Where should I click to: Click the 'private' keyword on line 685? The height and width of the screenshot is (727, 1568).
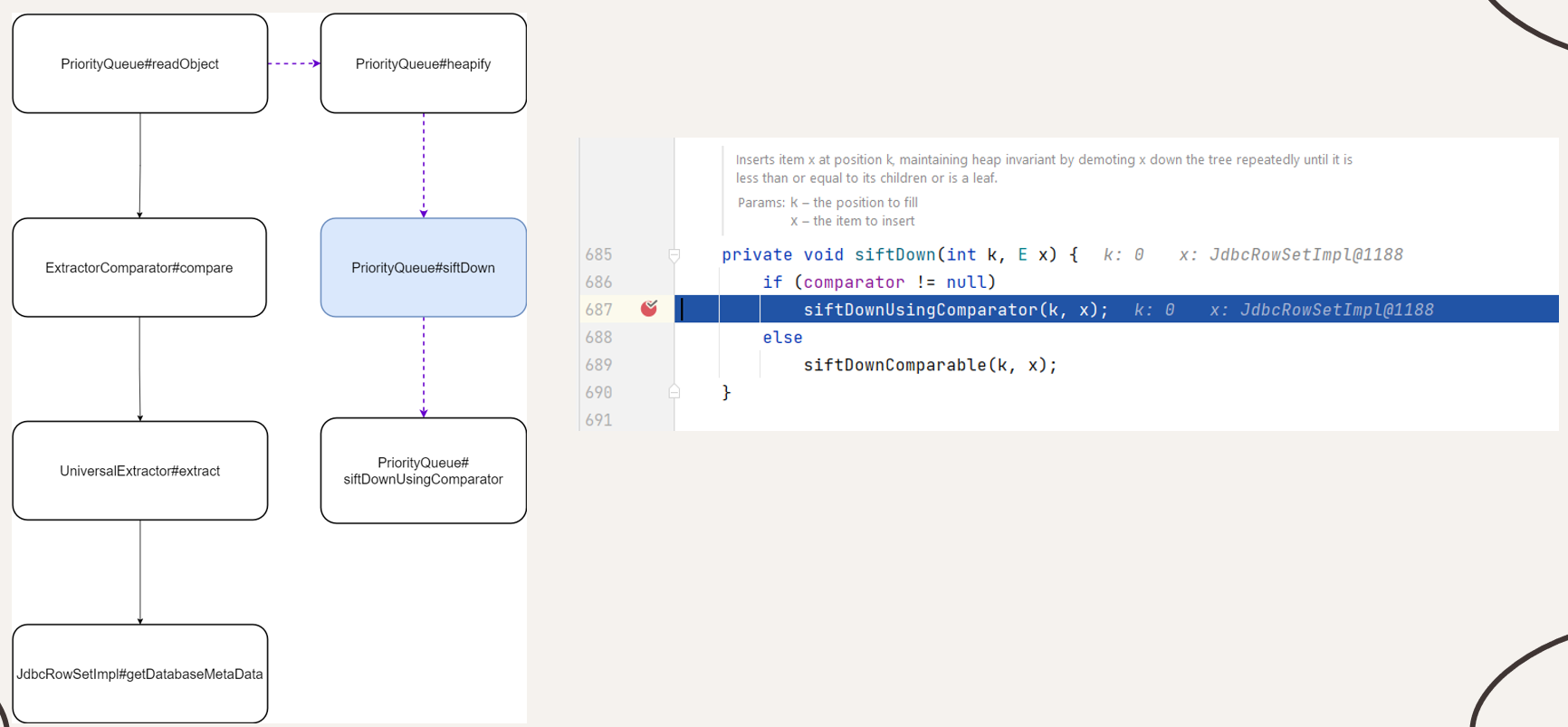pyautogui.click(x=757, y=254)
